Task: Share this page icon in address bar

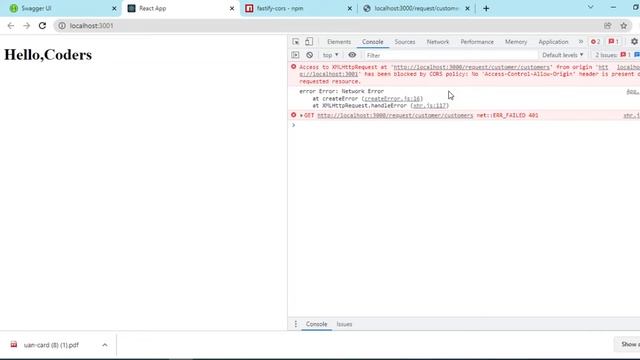Action: click(608, 26)
